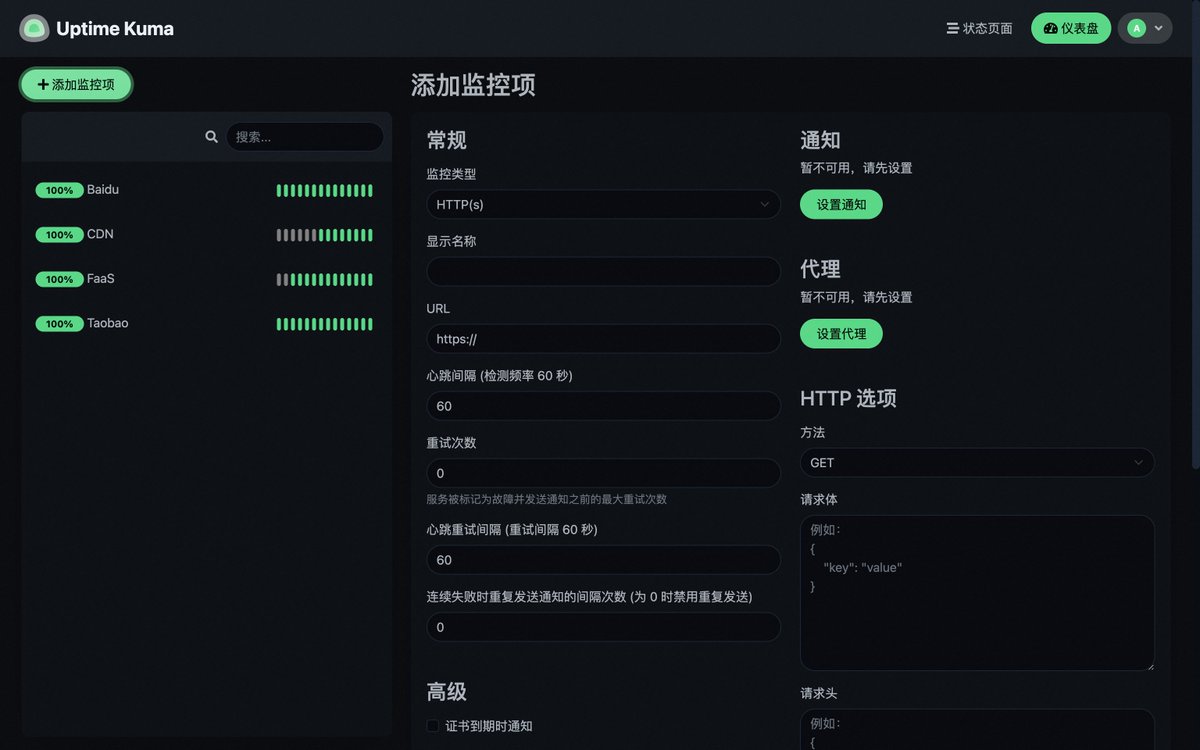This screenshot has width=1200, height=750.
Task: Click the 设置通知 button
Action: pos(841,205)
